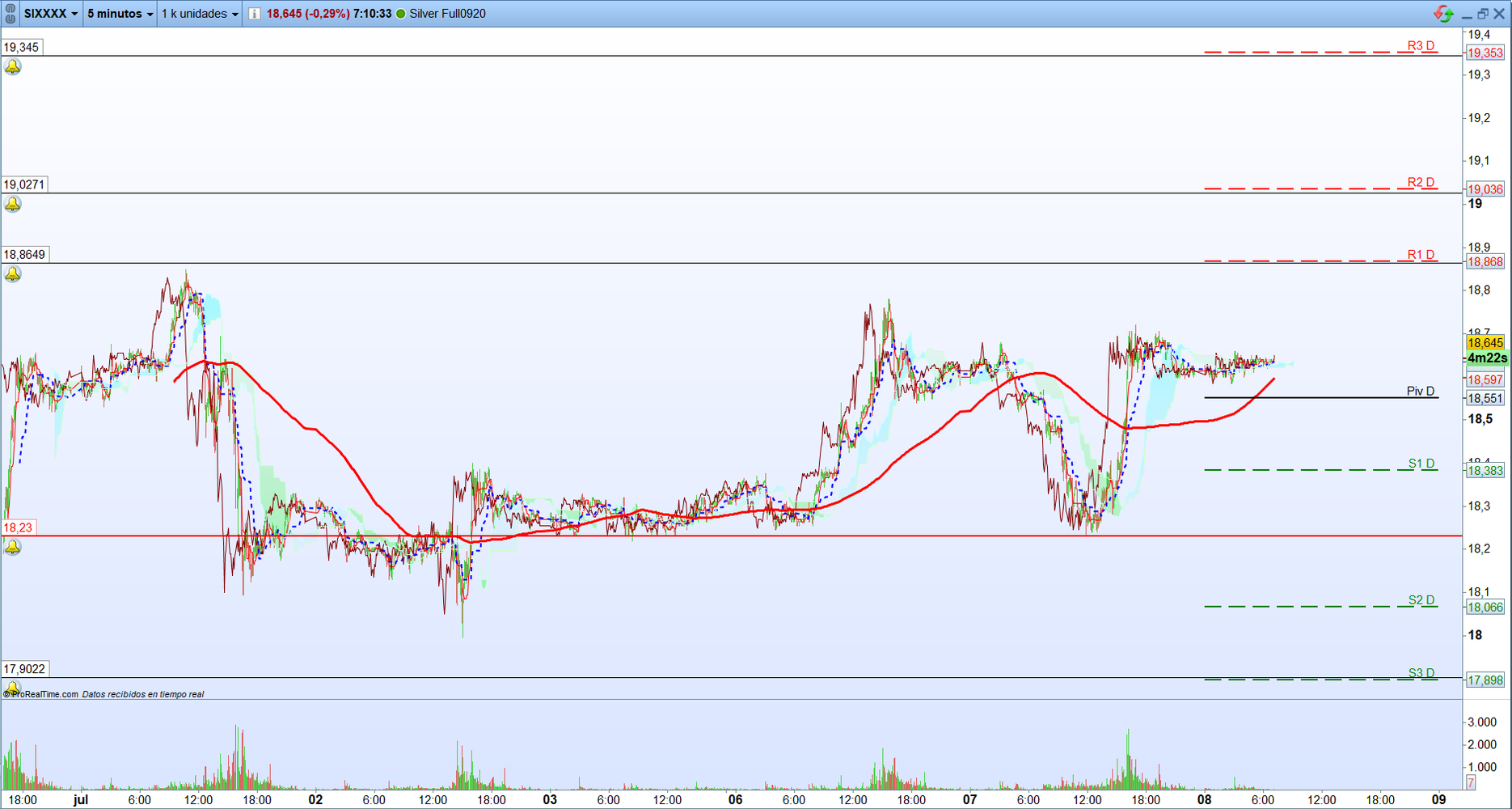Image resolution: width=1512 pixels, height=809 pixels.
Task: Click the Silver Full0920 instrument name
Action: pos(448,14)
